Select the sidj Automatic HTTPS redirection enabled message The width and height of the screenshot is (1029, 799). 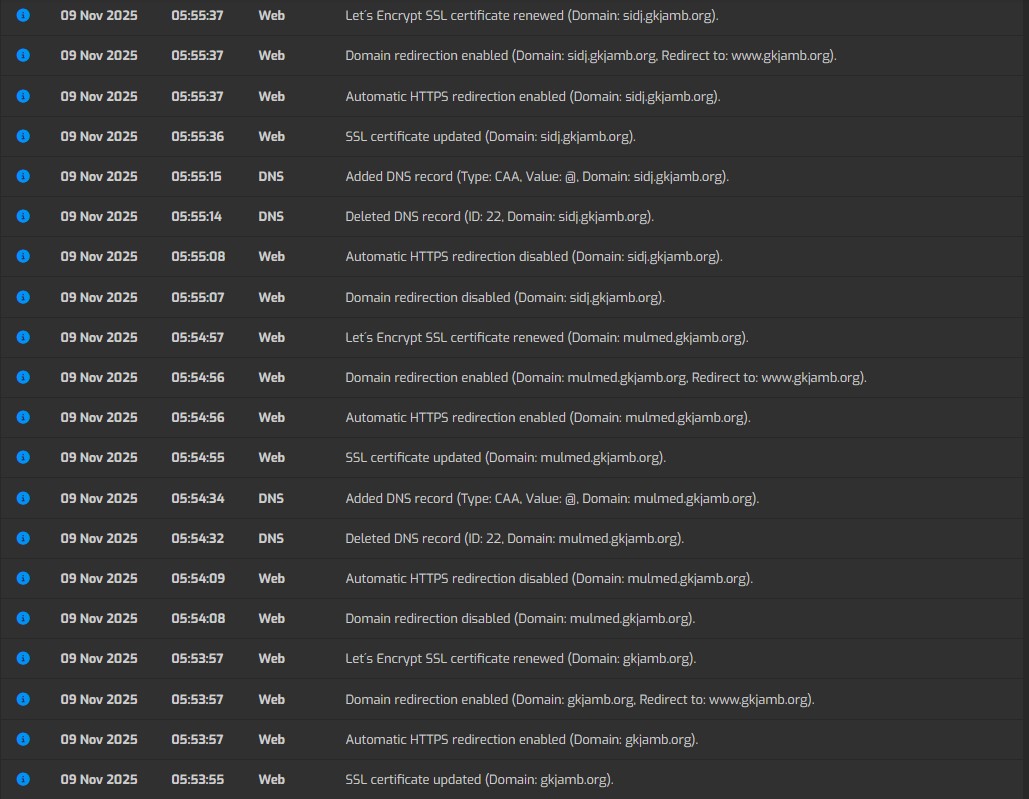click(532, 96)
